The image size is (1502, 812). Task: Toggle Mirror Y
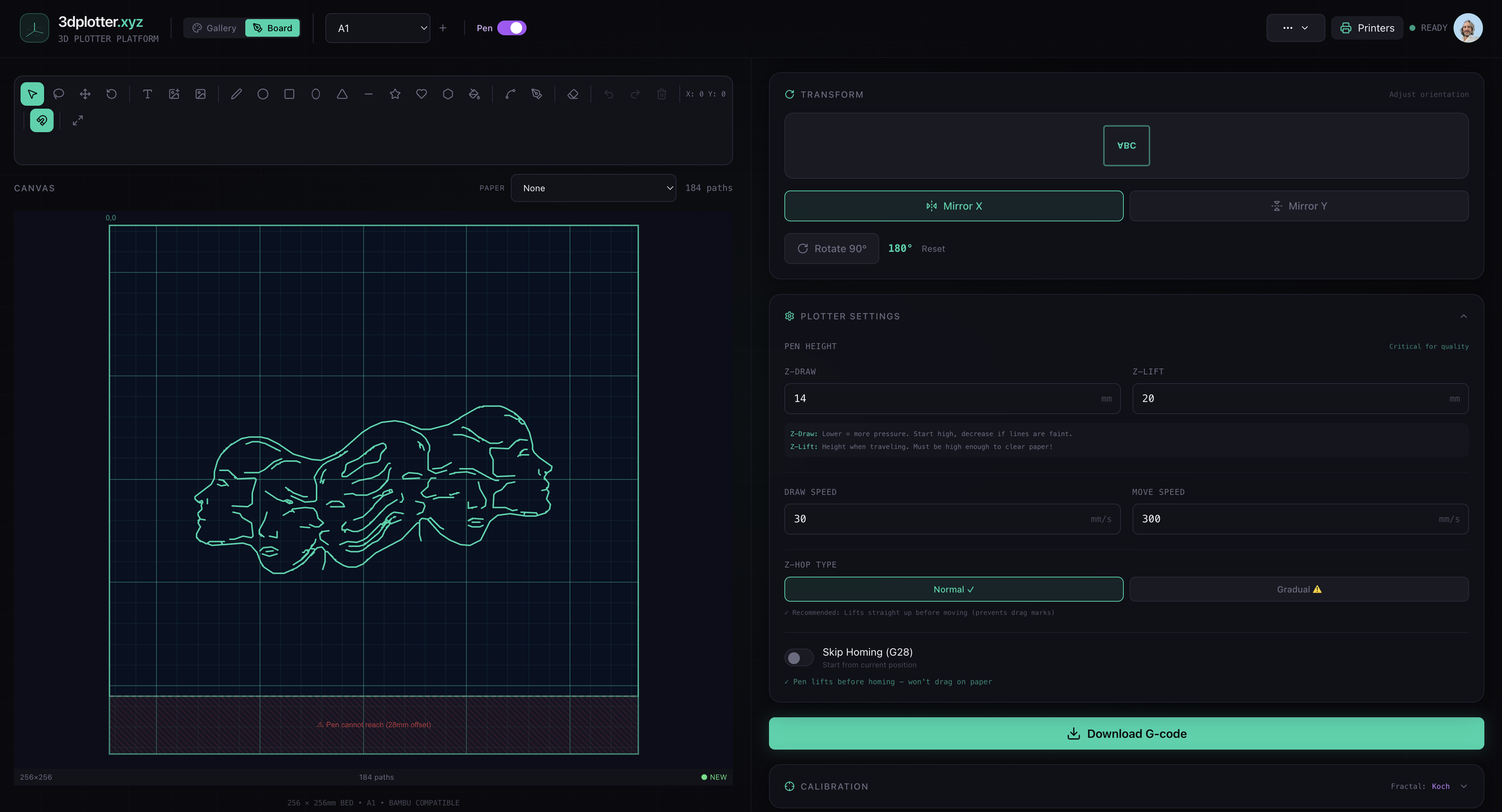[1299, 206]
